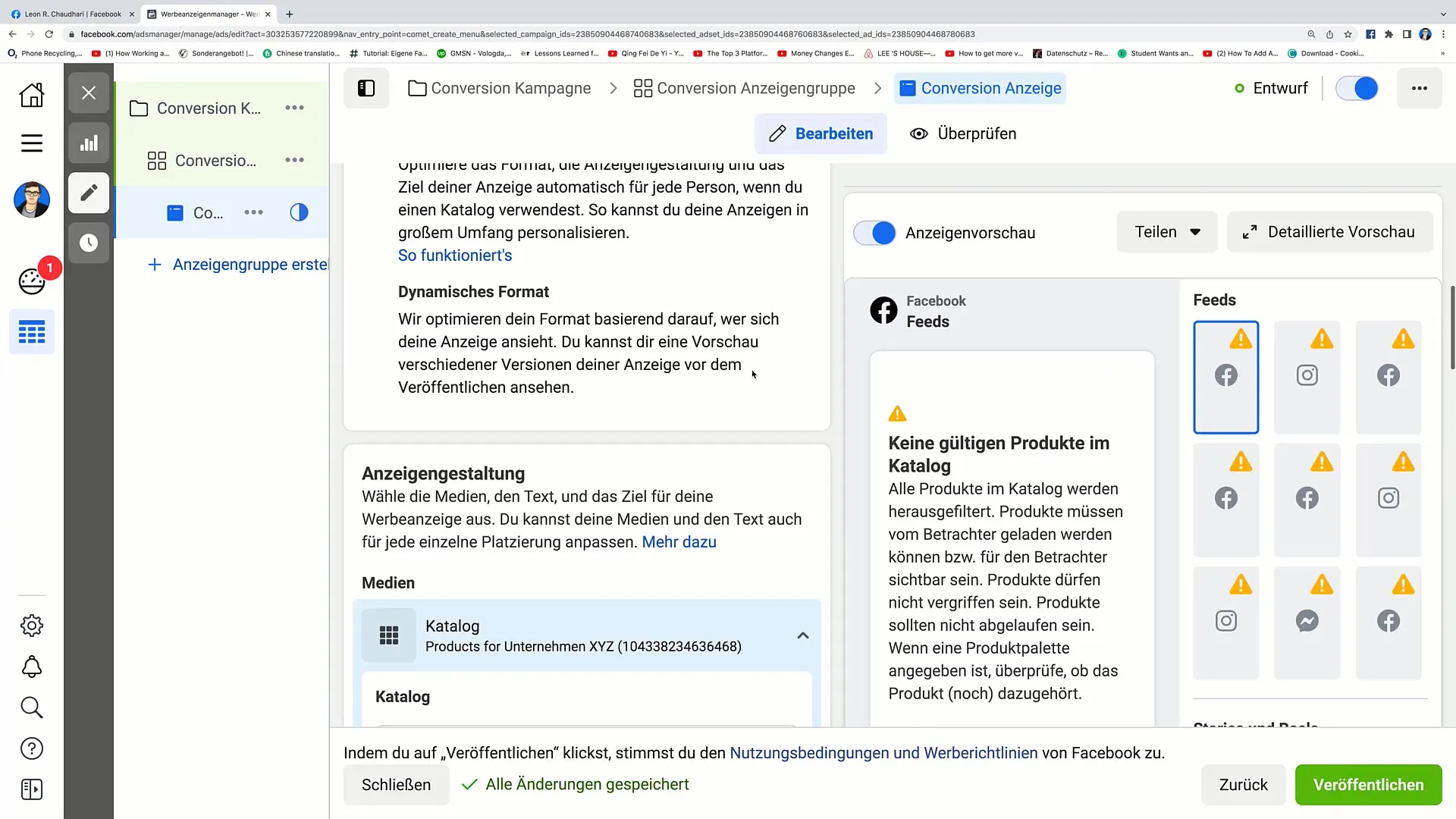Select the Co... ad tree item
Image resolution: width=1456 pixels, height=819 pixels.
(196, 213)
